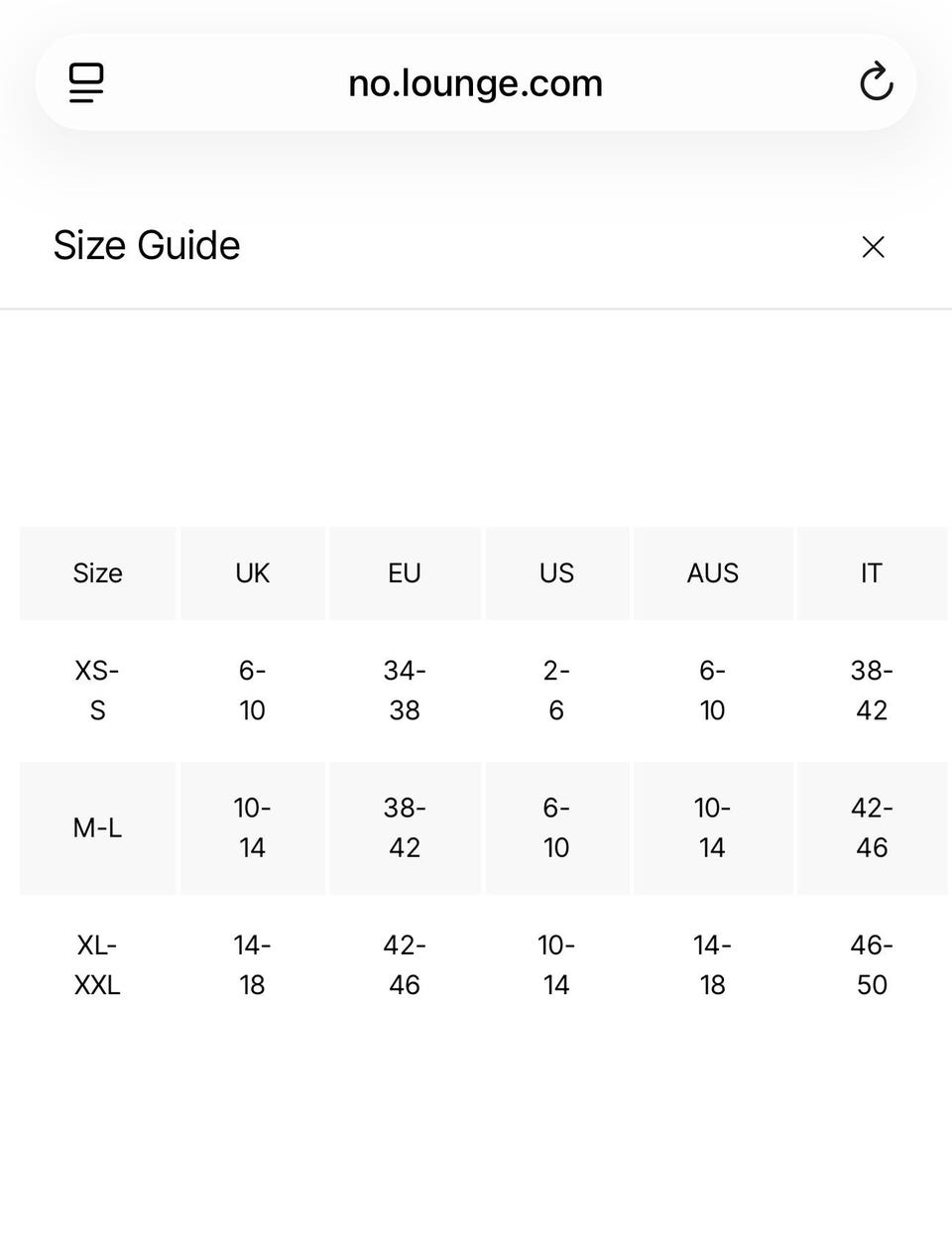
Task: Click the US 2-6 cell
Action: (x=556, y=691)
